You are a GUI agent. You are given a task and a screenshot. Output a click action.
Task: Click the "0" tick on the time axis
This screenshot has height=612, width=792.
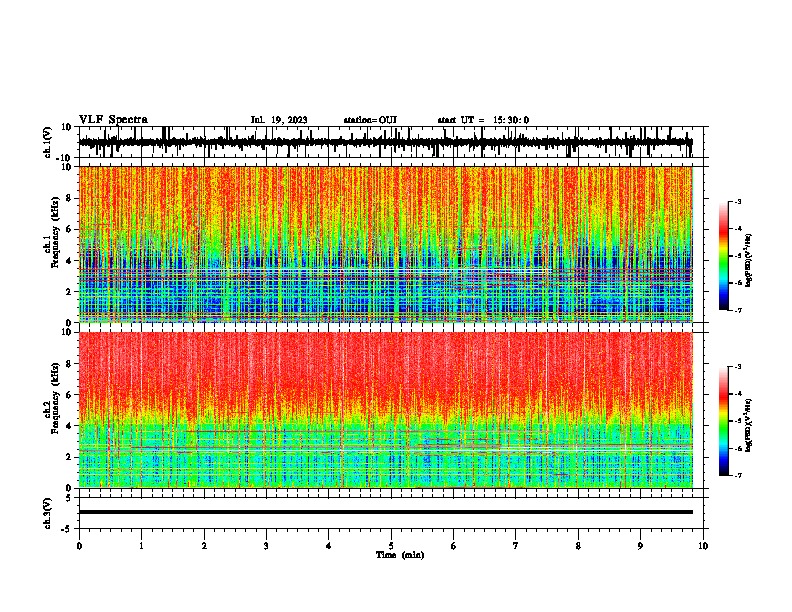click(x=79, y=546)
